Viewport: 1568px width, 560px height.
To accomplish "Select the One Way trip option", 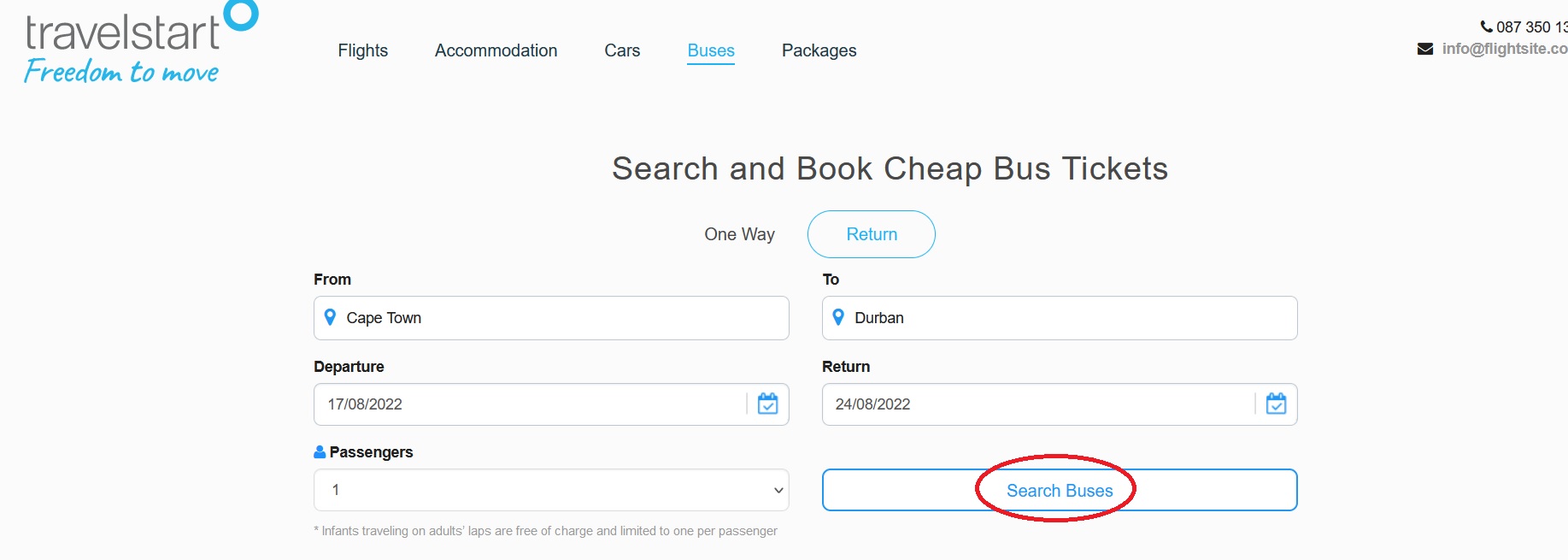I will (x=739, y=234).
